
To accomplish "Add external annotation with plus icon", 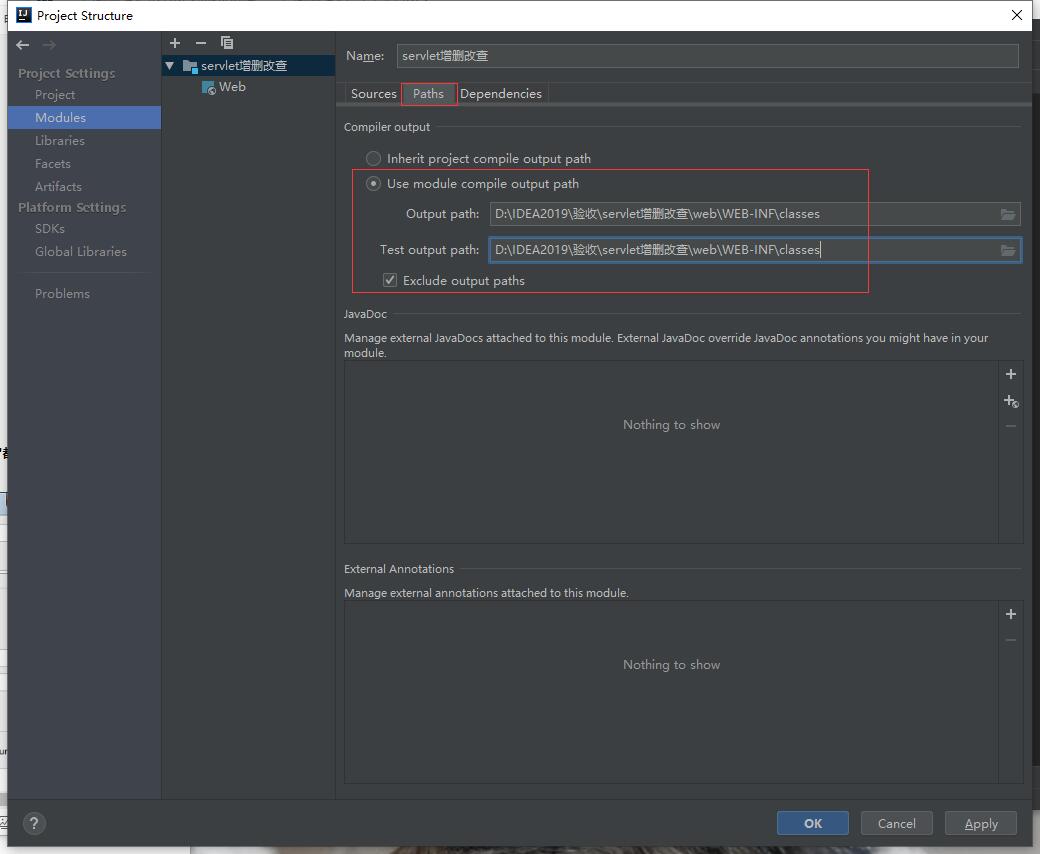I will [1010, 614].
